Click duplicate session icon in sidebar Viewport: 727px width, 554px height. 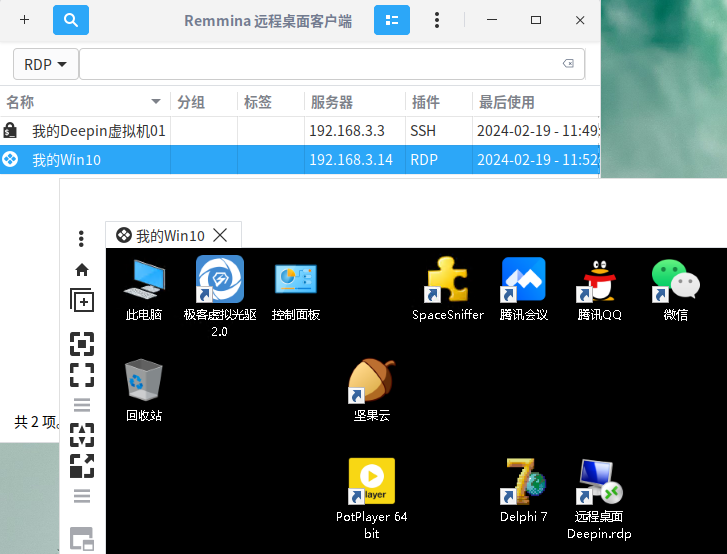tap(82, 300)
